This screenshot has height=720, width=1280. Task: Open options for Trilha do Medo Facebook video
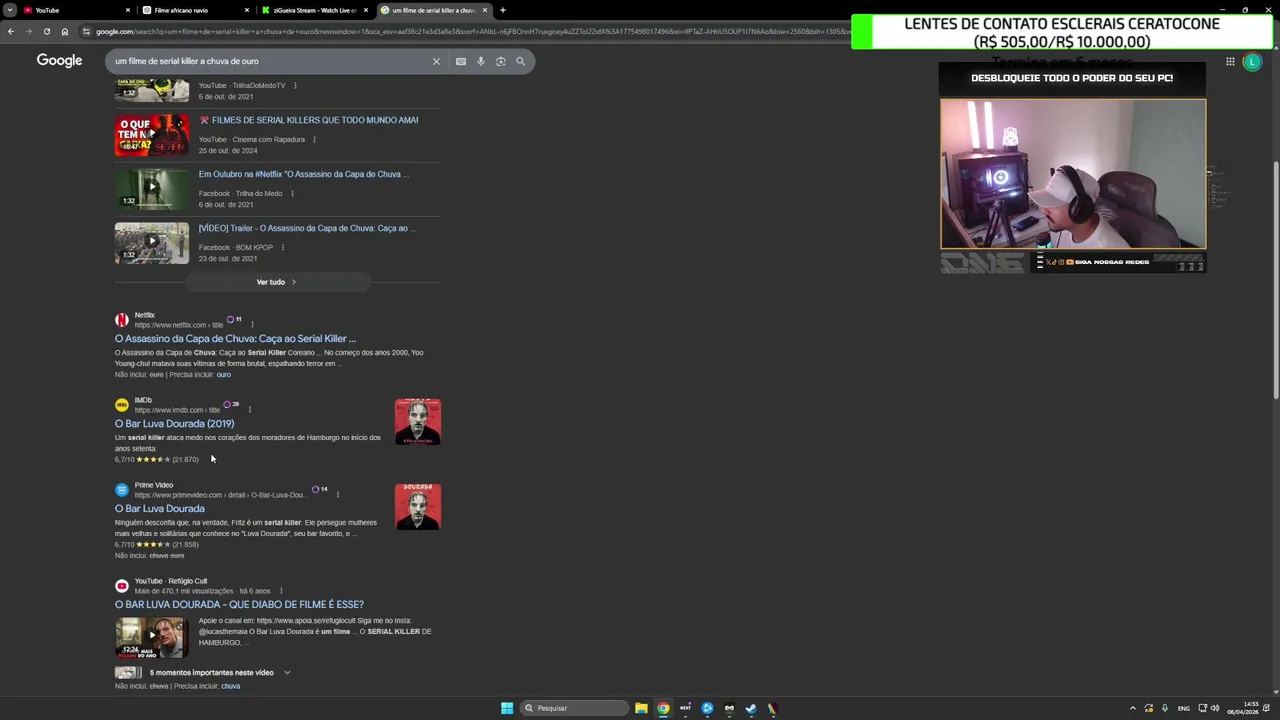pyautogui.click(x=292, y=194)
